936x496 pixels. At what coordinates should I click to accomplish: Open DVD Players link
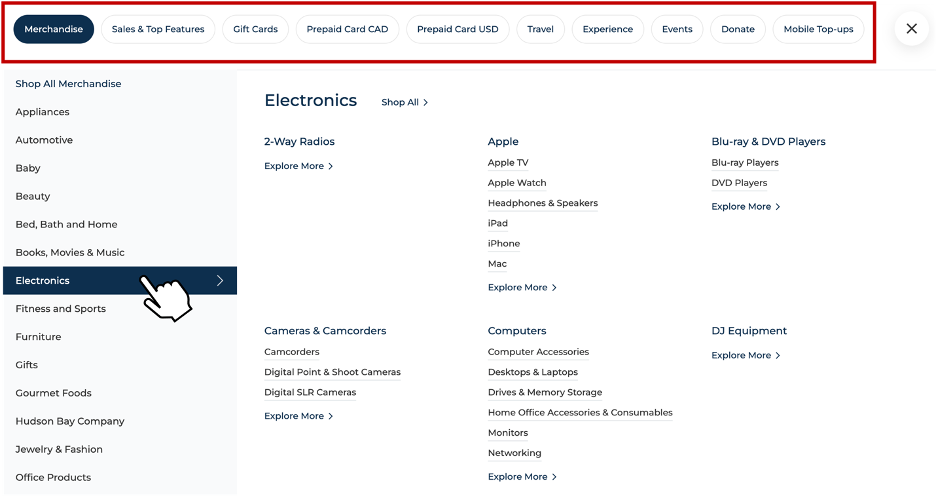(739, 183)
